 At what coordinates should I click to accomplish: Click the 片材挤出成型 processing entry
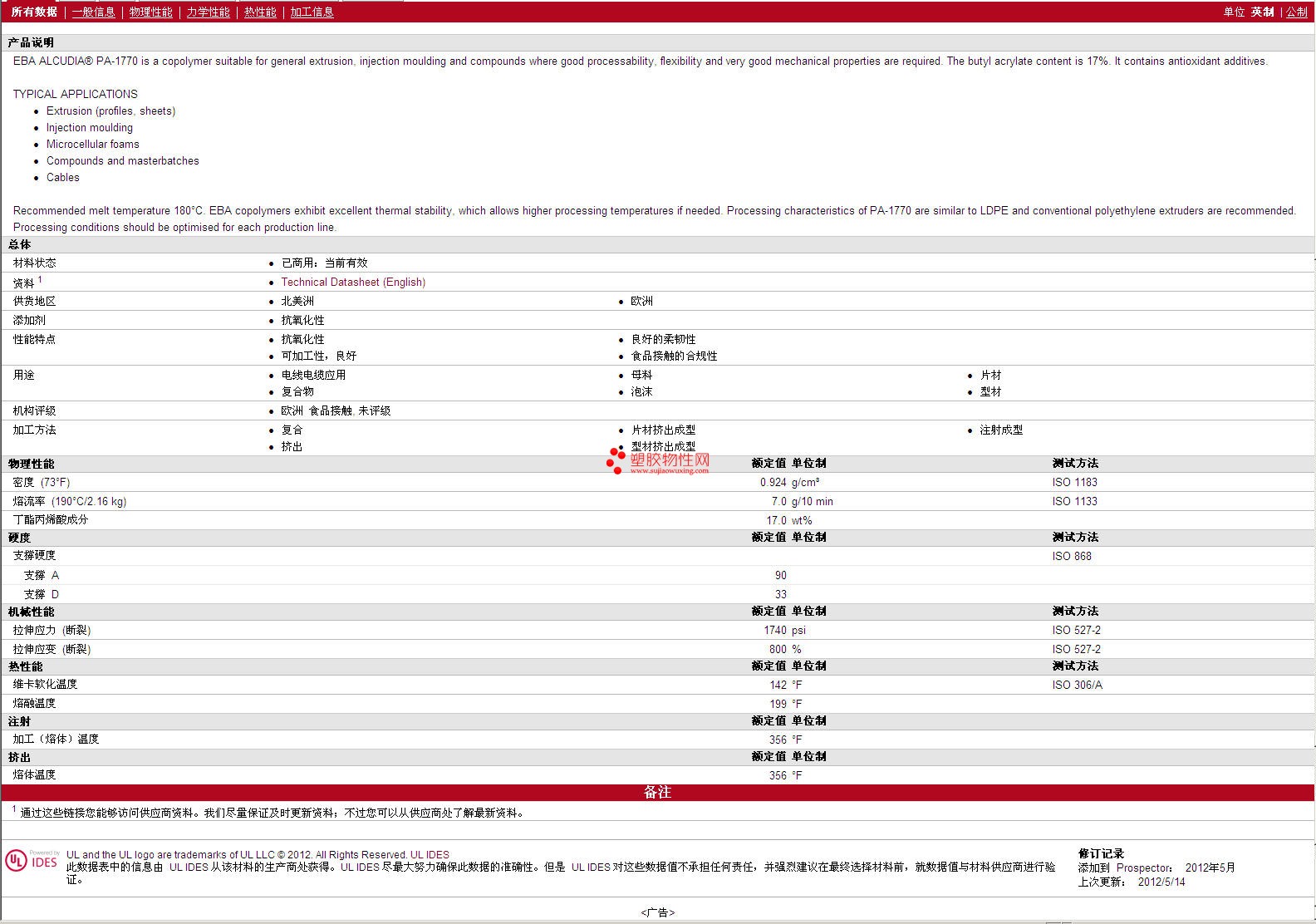point(663,430)
